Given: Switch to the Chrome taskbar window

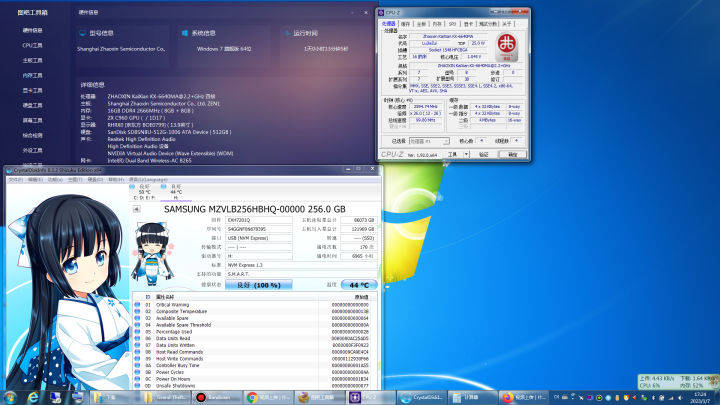Looking at the screenshot, I should click(268, 398).
